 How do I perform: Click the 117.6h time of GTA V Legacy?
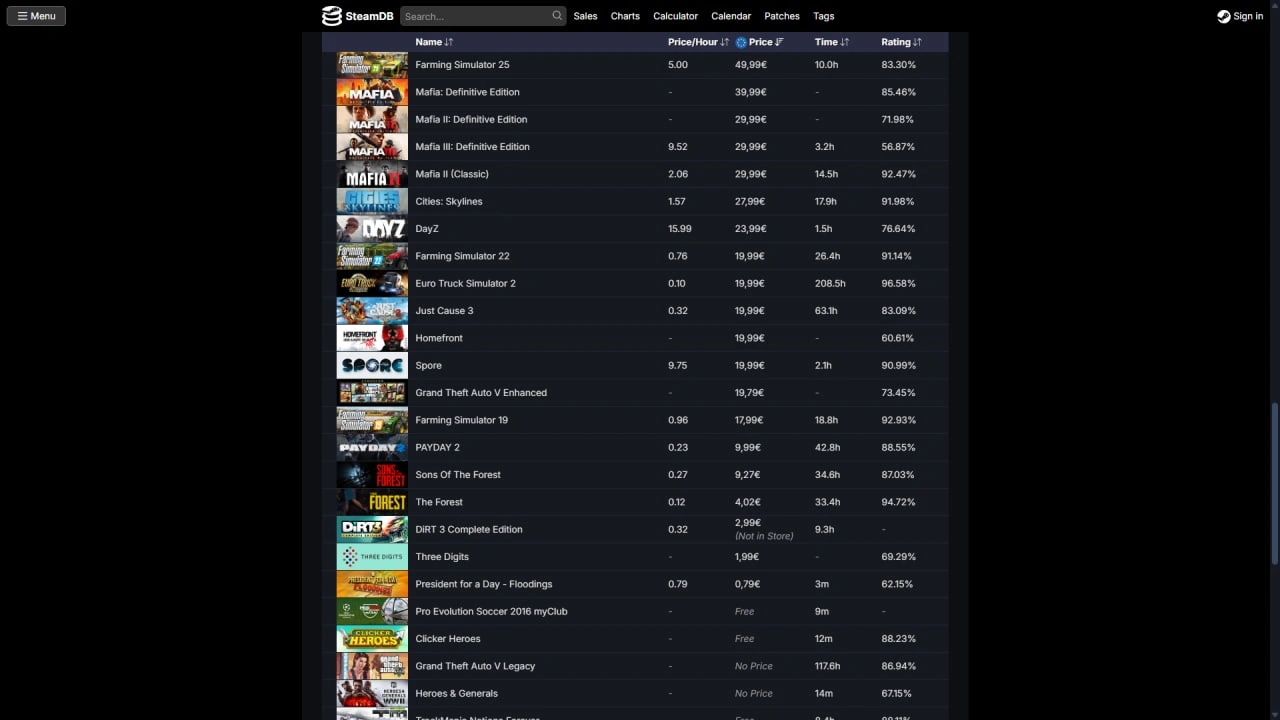point(827,666)
